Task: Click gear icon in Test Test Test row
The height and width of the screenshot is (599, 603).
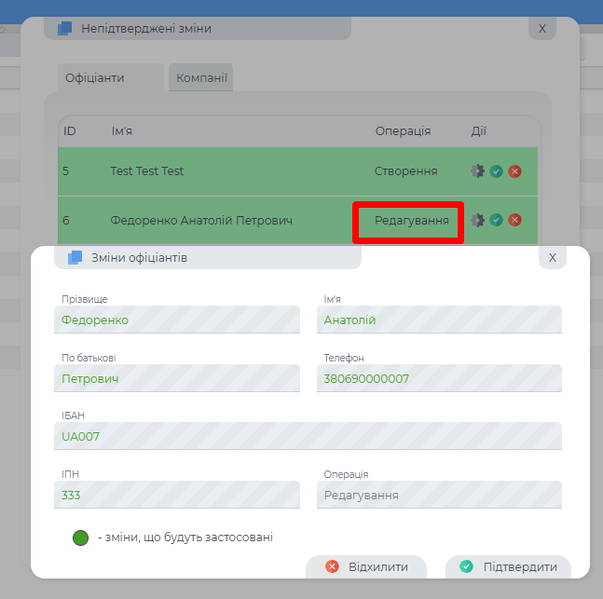Action: [x=477, y=171]
